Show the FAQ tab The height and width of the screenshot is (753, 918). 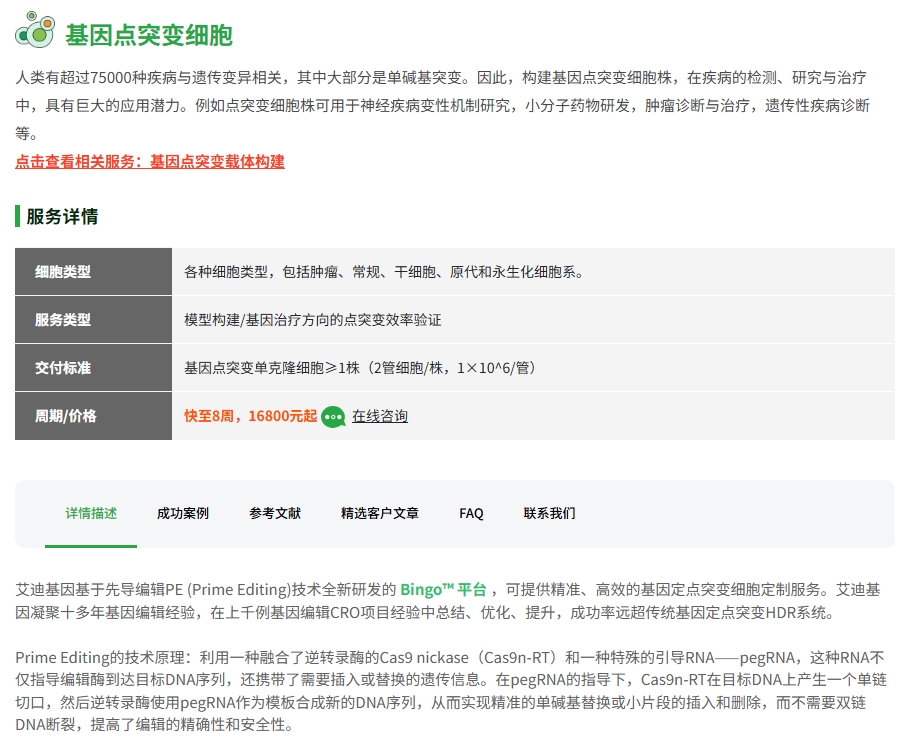click(471, 514)
